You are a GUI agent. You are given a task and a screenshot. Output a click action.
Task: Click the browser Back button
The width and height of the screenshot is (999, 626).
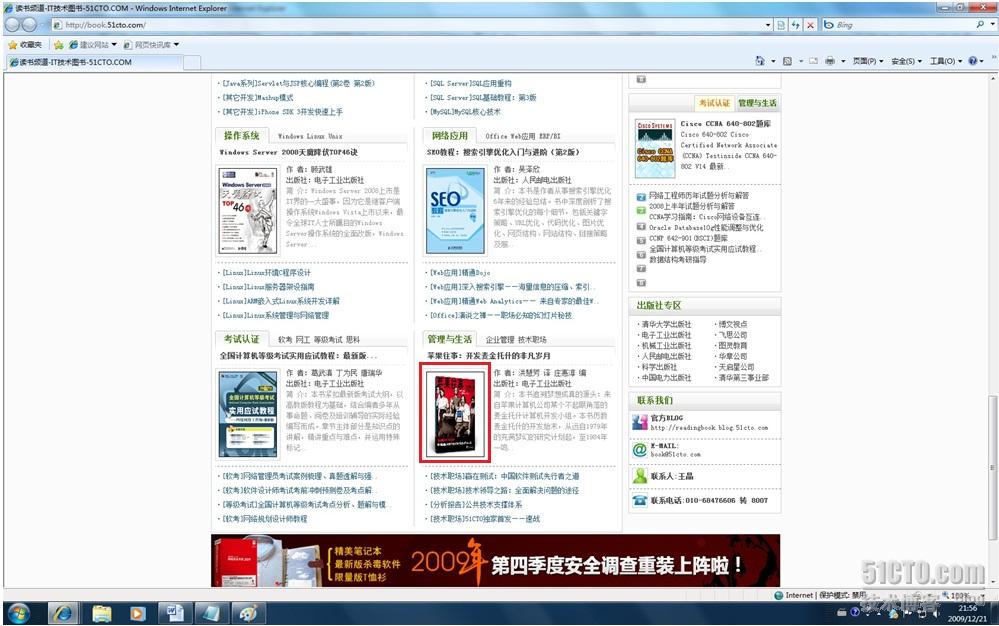(x=14, y=25)
